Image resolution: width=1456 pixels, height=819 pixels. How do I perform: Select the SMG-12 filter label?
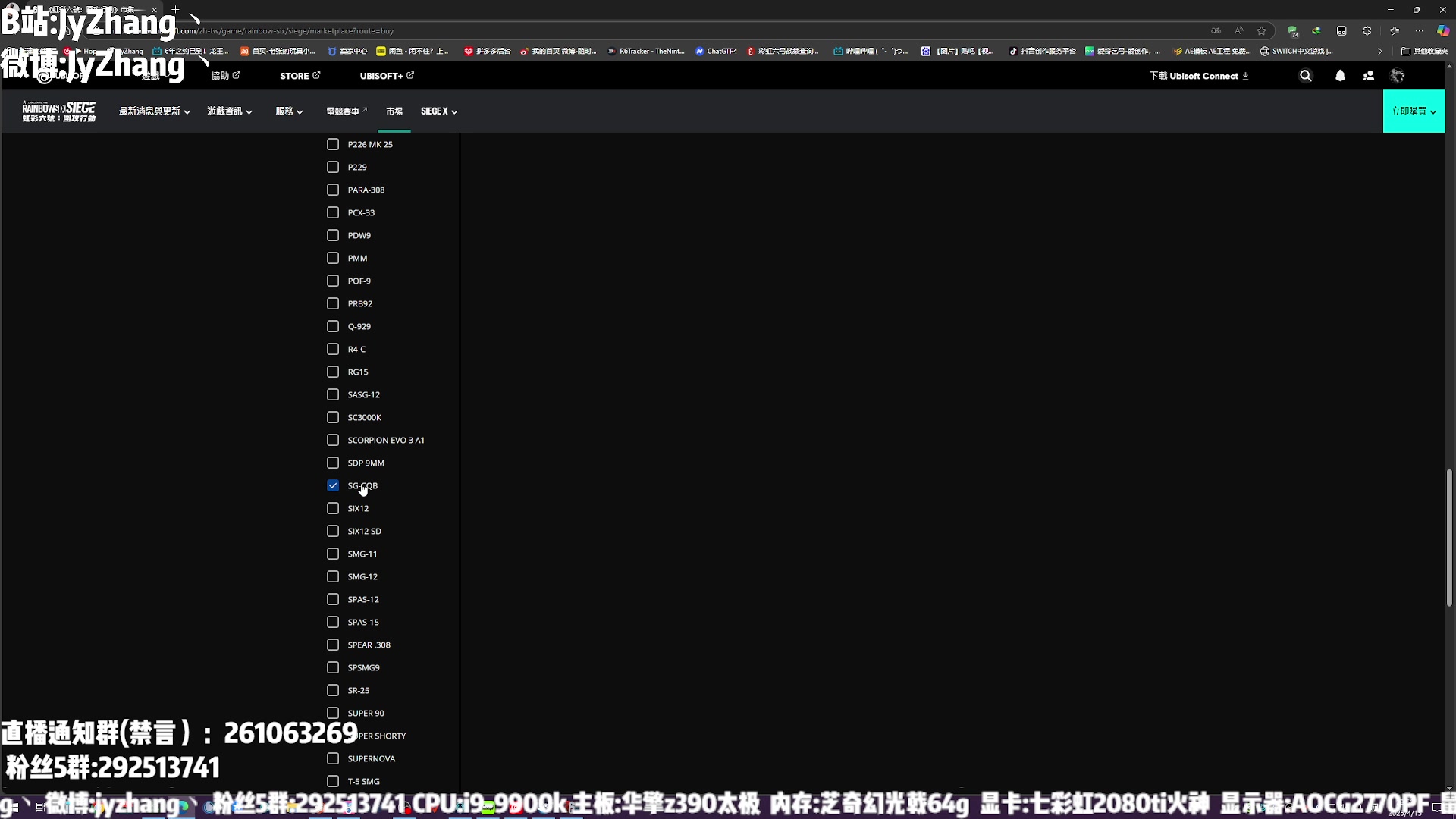point(362,576)
